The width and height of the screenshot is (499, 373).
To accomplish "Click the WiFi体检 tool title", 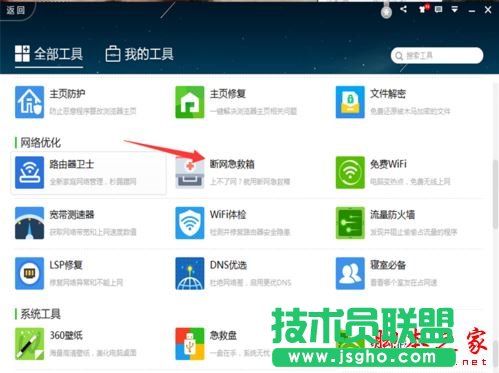I will click(228, 214).
